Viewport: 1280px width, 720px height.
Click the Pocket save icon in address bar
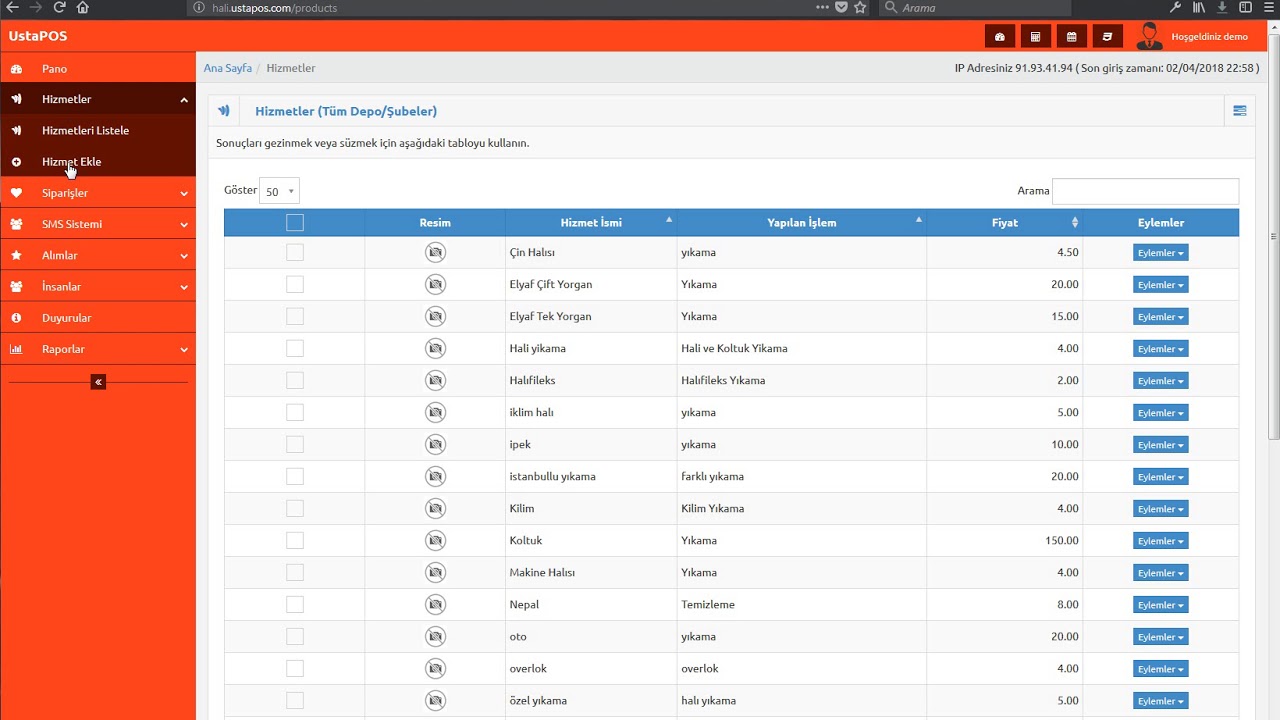pyautogui.click(x=841, y=7)
